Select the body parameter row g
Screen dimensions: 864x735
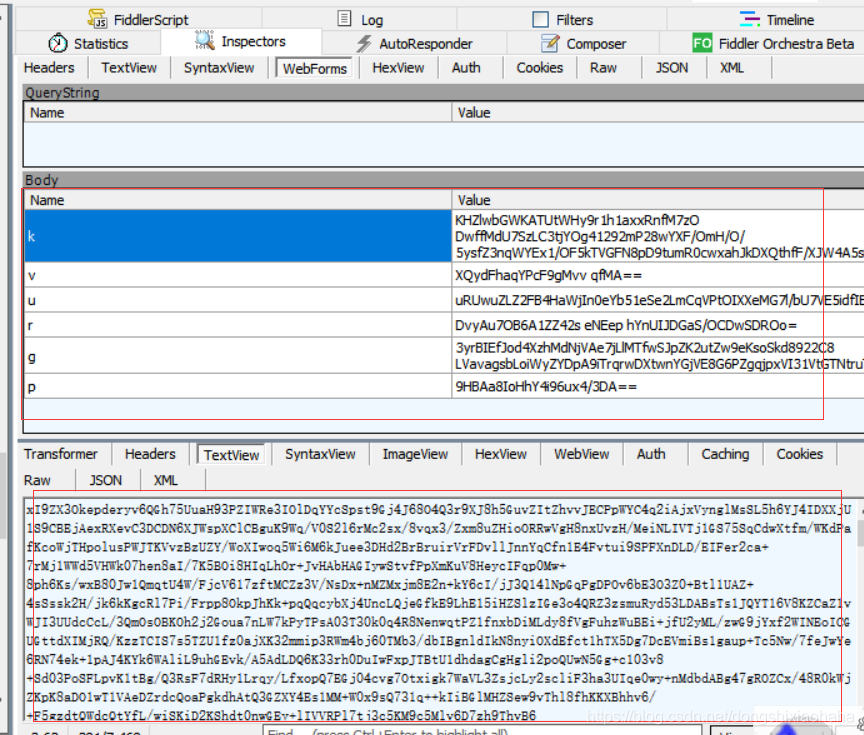[444, 355]
